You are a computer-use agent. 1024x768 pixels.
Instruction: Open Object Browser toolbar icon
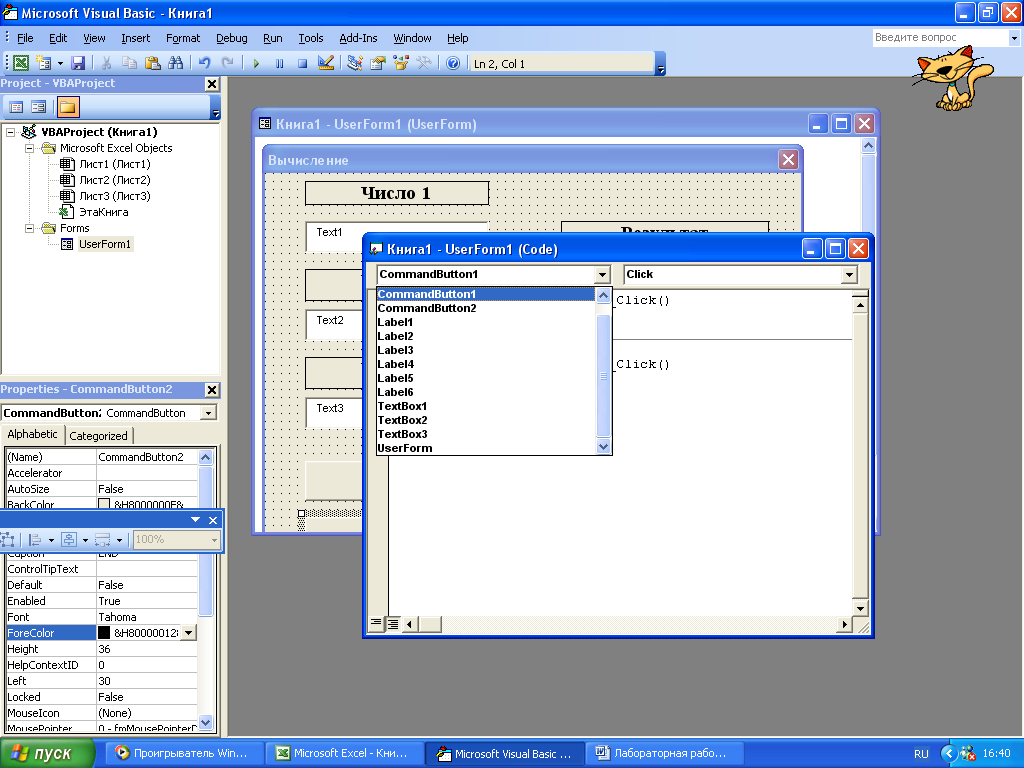pyautogui.click(x=401, y=63)
